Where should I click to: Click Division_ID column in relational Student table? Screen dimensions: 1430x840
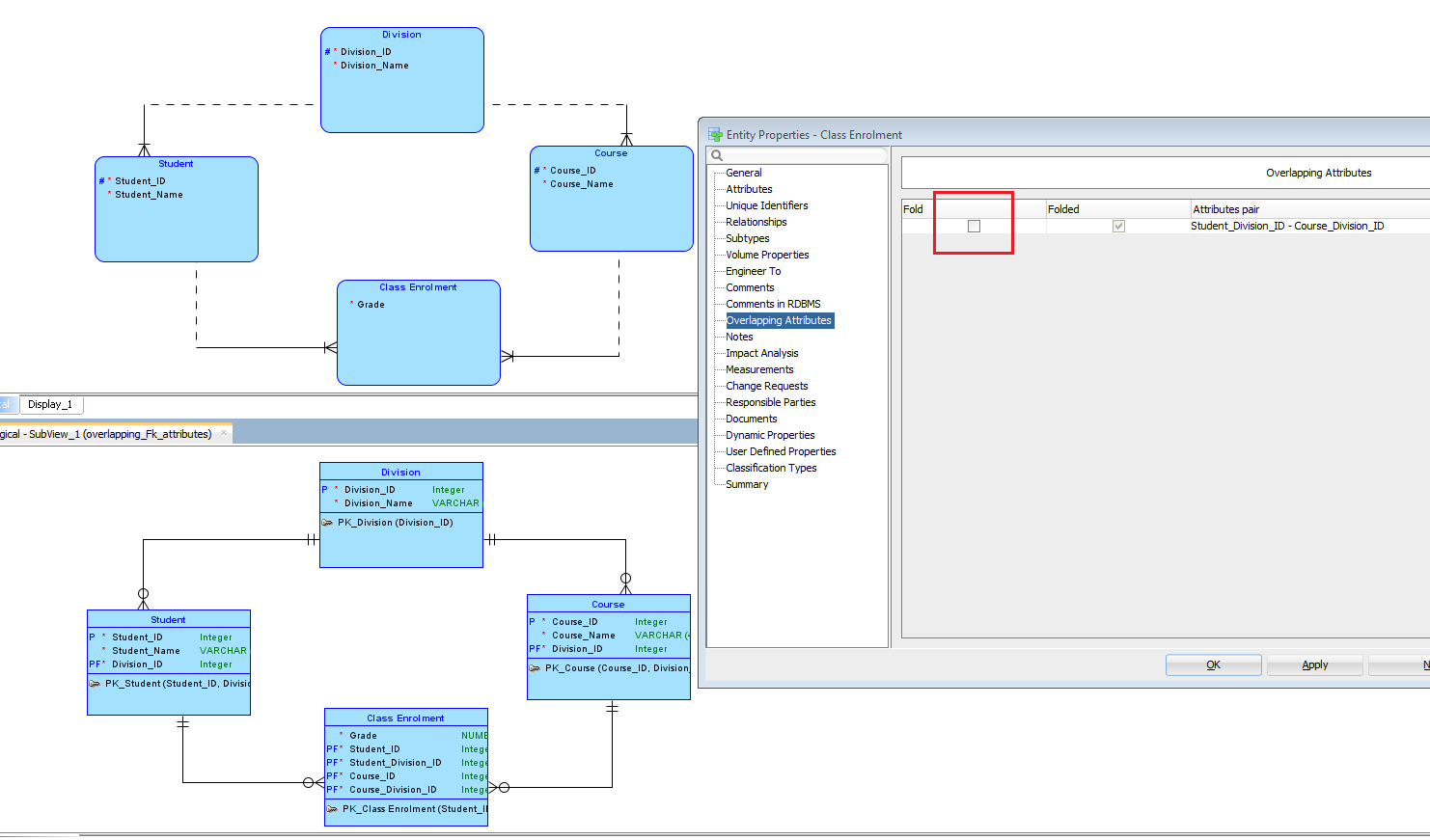pyautogui.click(x=137, y=664)
